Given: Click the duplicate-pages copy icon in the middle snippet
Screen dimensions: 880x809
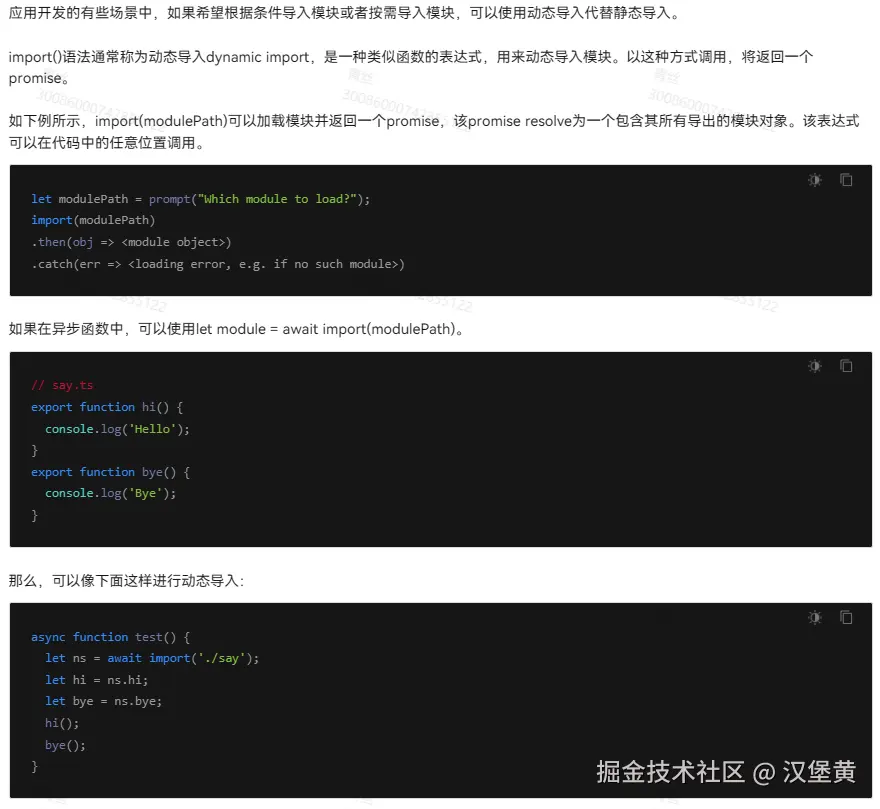Looking at the screenshot, I should pyautogui.click(x=847, y=366).
